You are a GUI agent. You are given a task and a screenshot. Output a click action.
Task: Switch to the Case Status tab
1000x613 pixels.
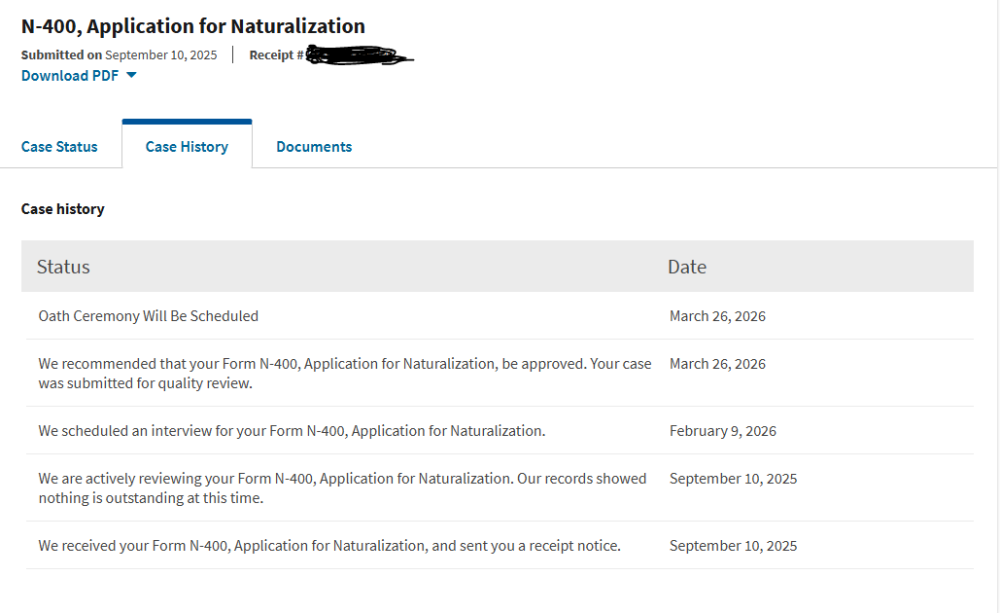[59, 147]
